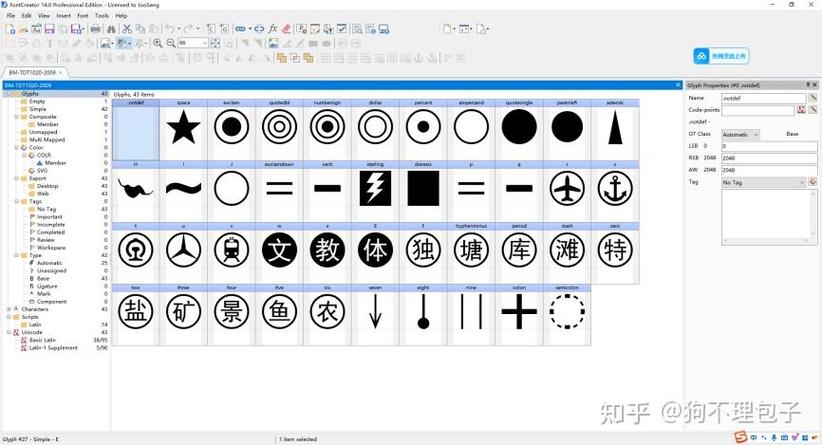Open the Tools menu

102,16
